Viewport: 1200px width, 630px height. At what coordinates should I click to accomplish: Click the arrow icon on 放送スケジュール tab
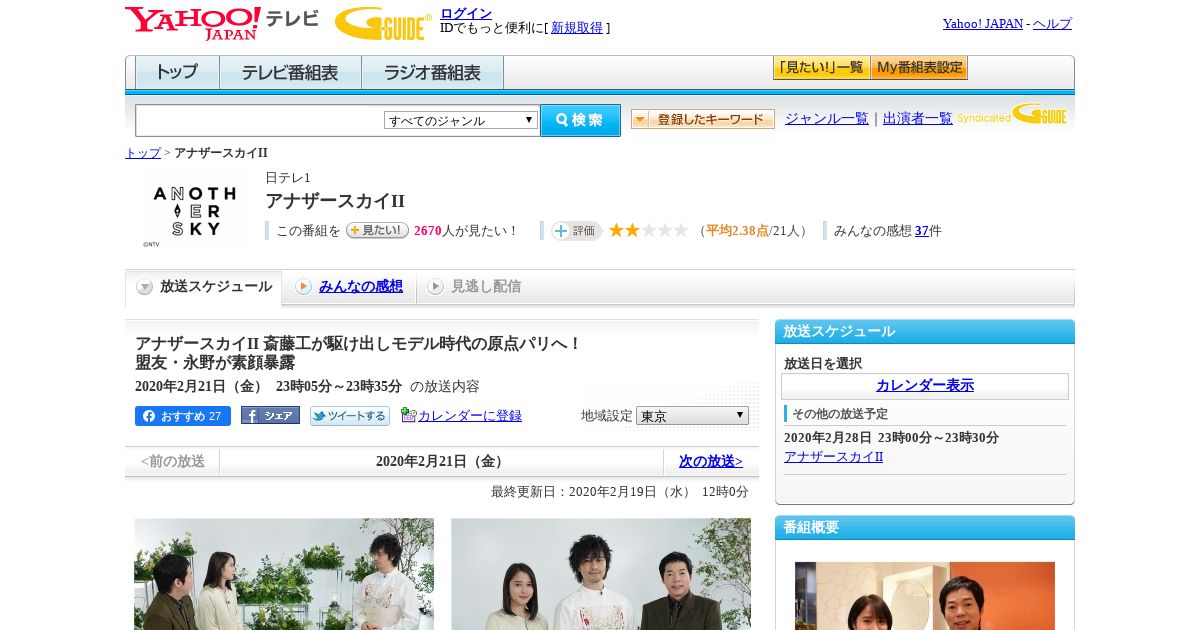(x=145, y=287)
